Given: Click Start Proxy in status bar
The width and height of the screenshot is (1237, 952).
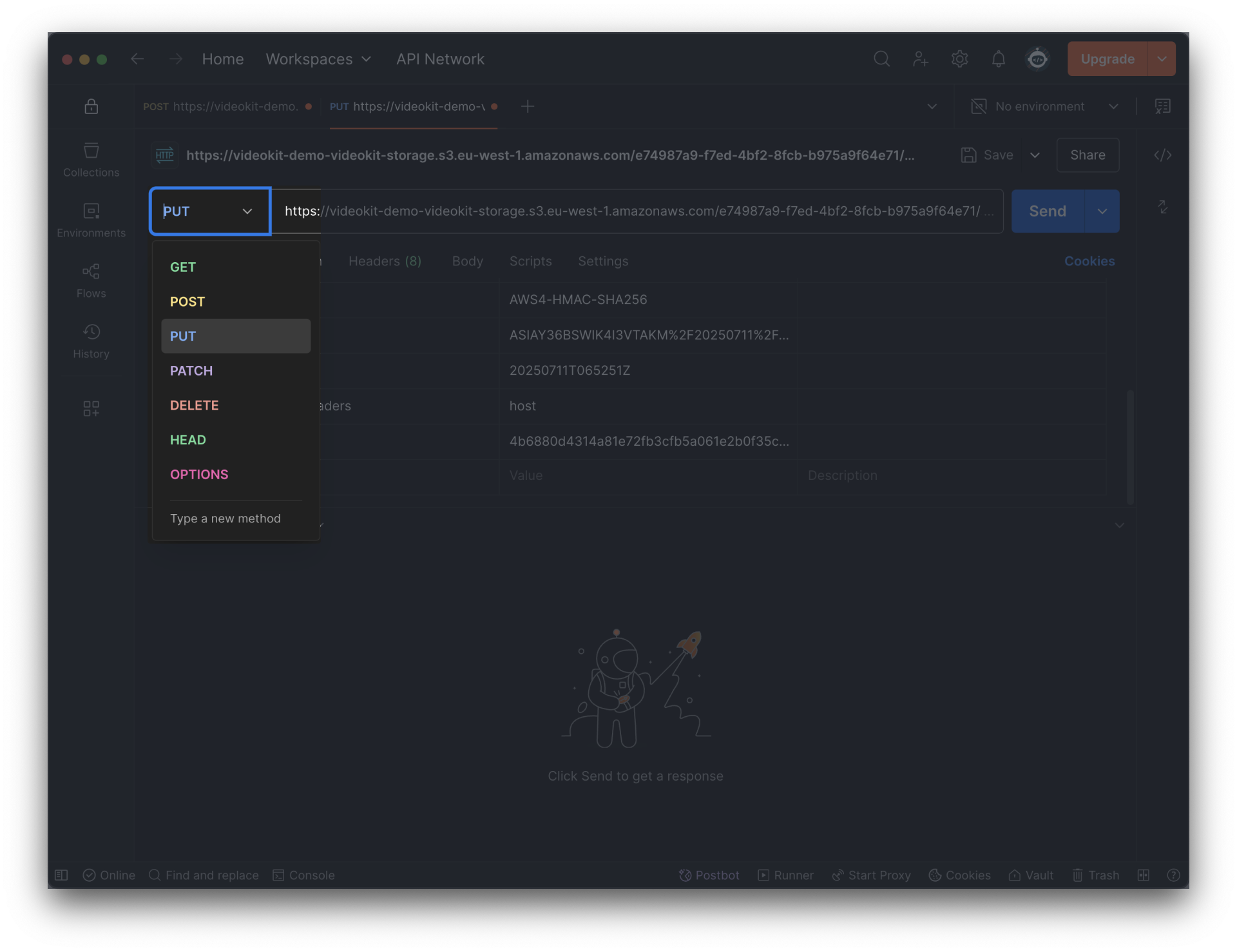Looking at the screenshot, I should click(871, 875).
